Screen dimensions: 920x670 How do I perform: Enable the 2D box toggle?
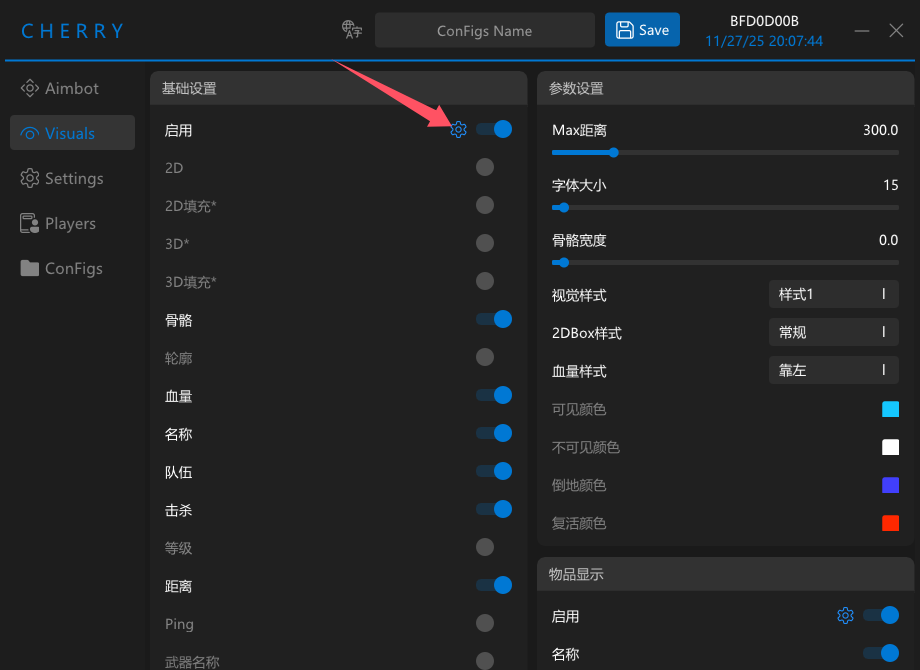pyautogui.click(x=485, y=167)
